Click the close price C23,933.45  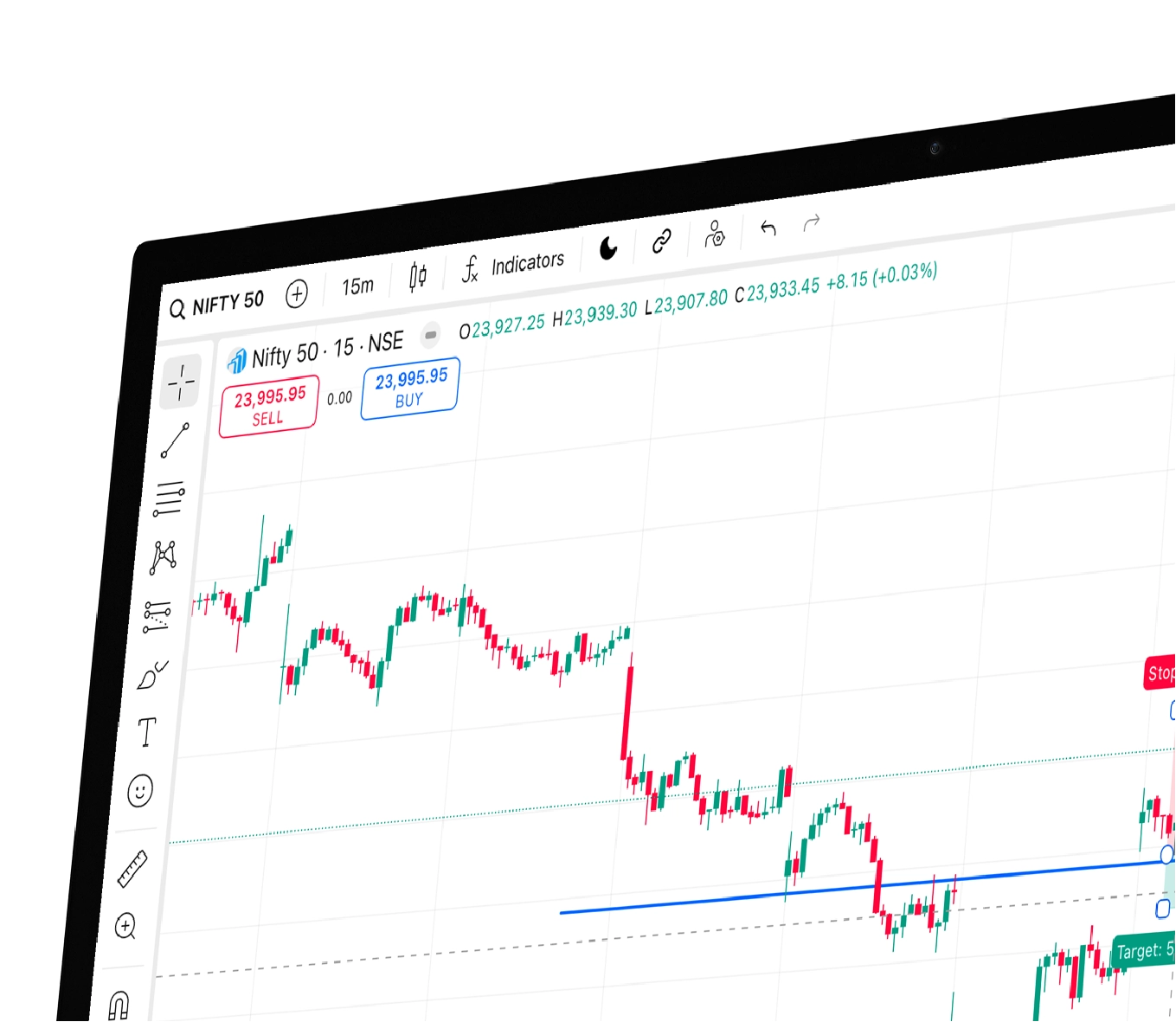[777, 291]
